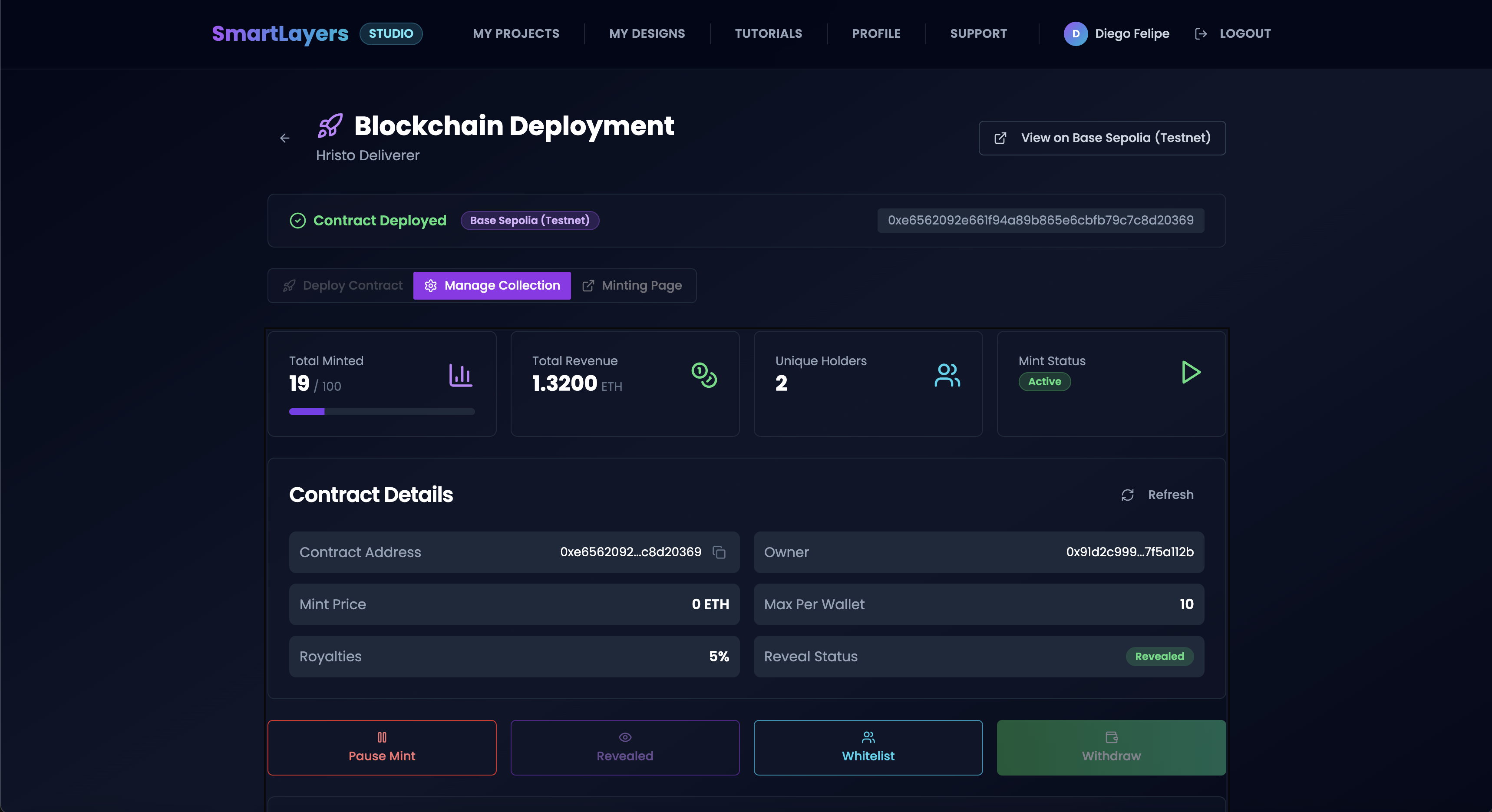Screen dimensions: 1492x812
Task: Toggle reveal state via the Revealed button
Action: (624, 747)
